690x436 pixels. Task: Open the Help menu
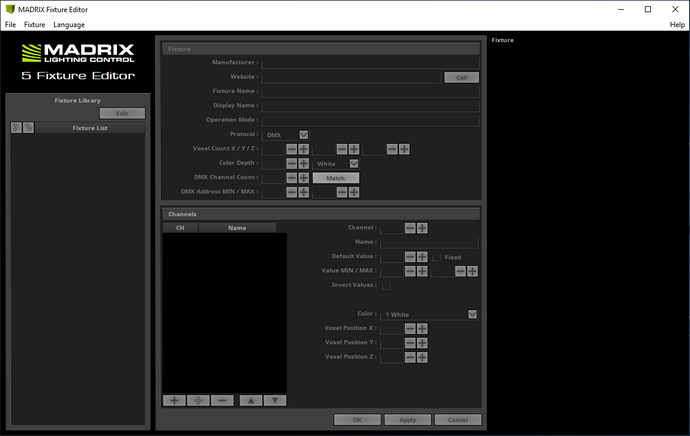[677, 25]
